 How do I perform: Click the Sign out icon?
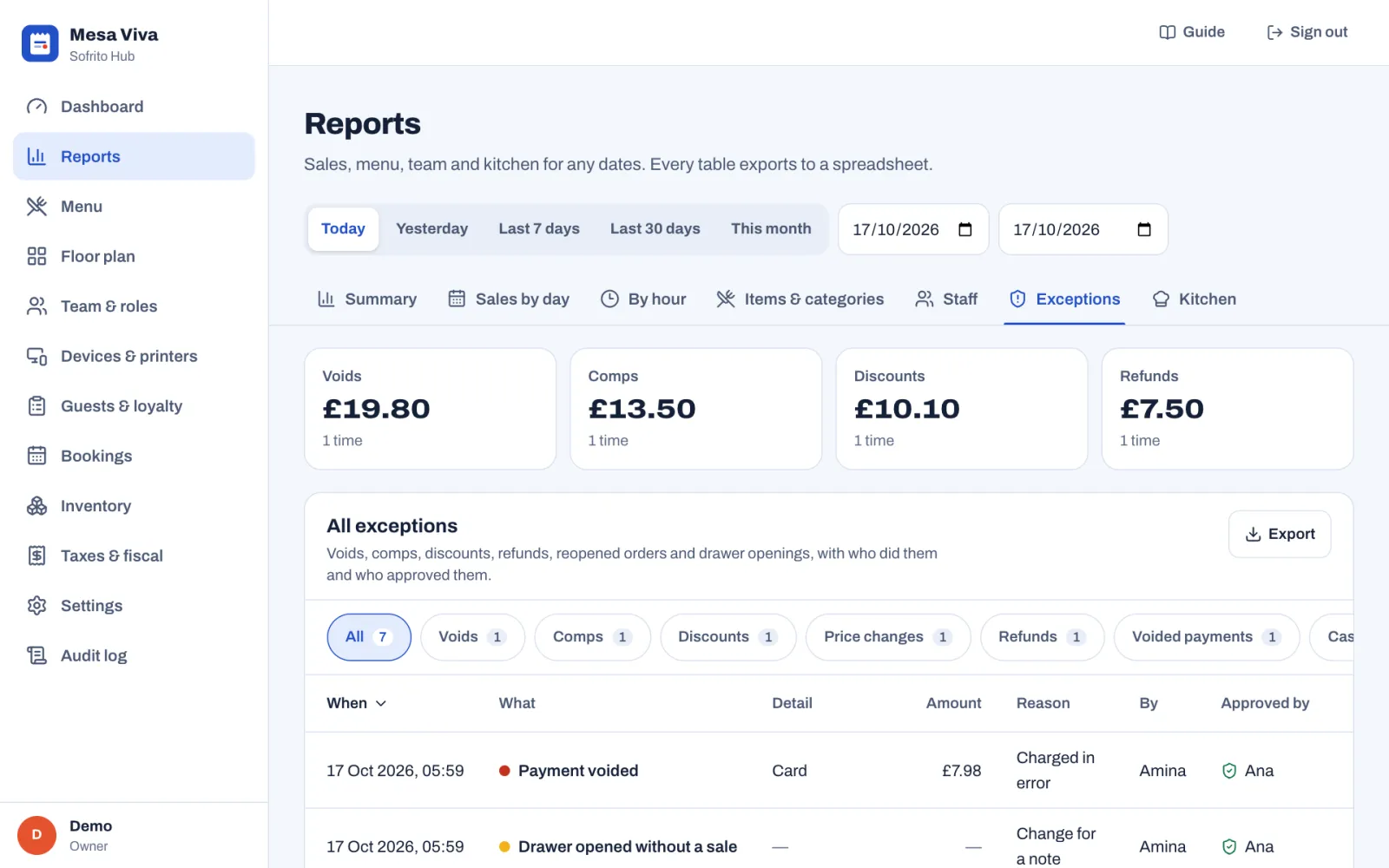tap(1274, 32)
